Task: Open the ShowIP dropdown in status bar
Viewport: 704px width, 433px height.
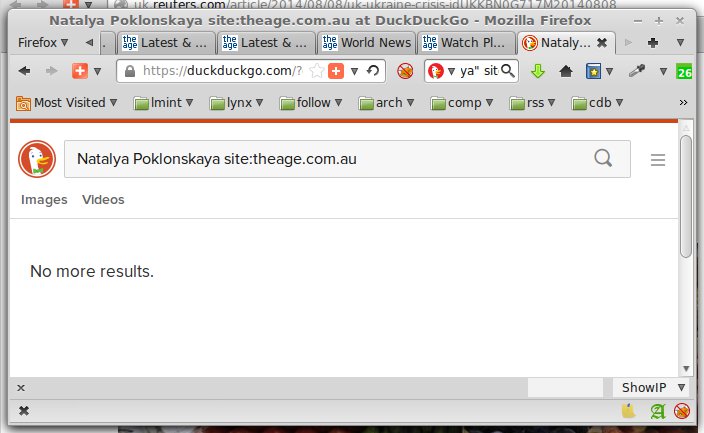Action: [650, 387]
